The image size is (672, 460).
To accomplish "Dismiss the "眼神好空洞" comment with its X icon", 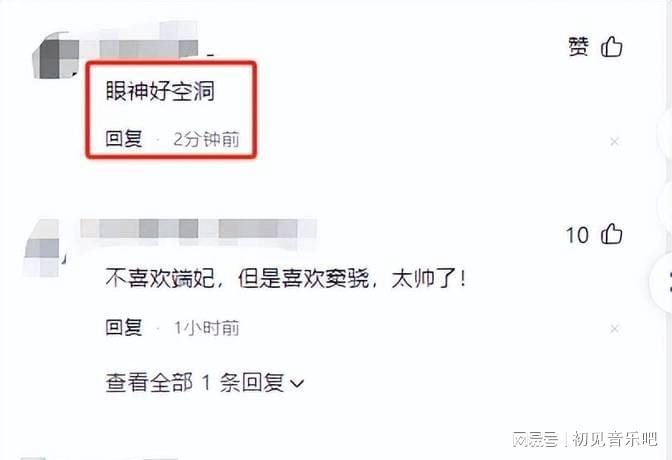I will coord(614,141).
